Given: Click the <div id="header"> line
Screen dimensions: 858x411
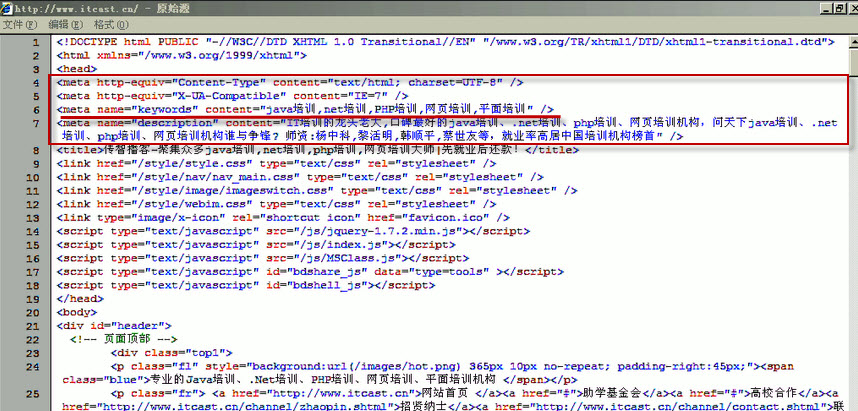Looking at the screenshot, I should [x=114, y=326].
